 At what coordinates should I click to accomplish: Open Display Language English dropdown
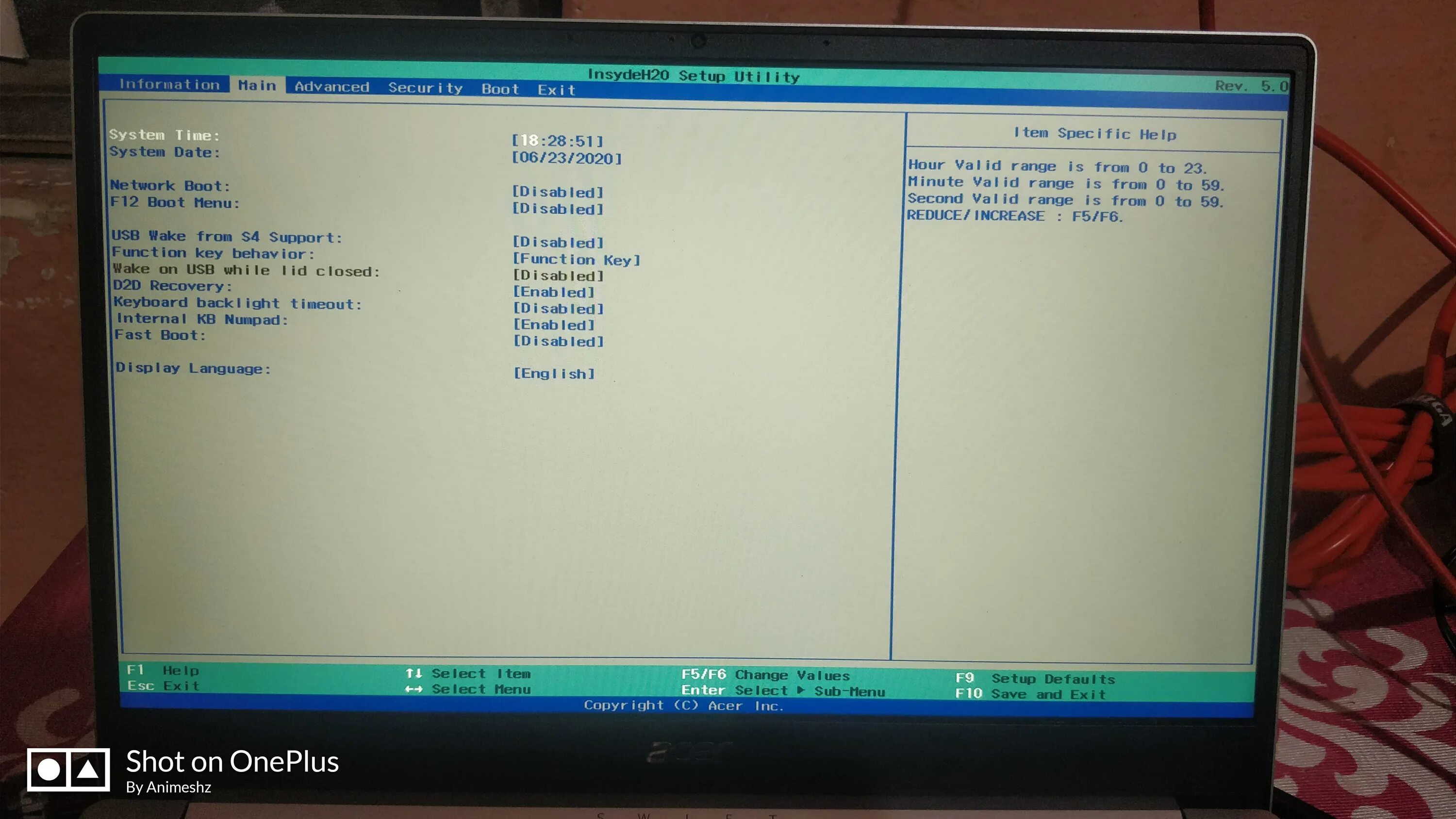[x=554, y=373]
